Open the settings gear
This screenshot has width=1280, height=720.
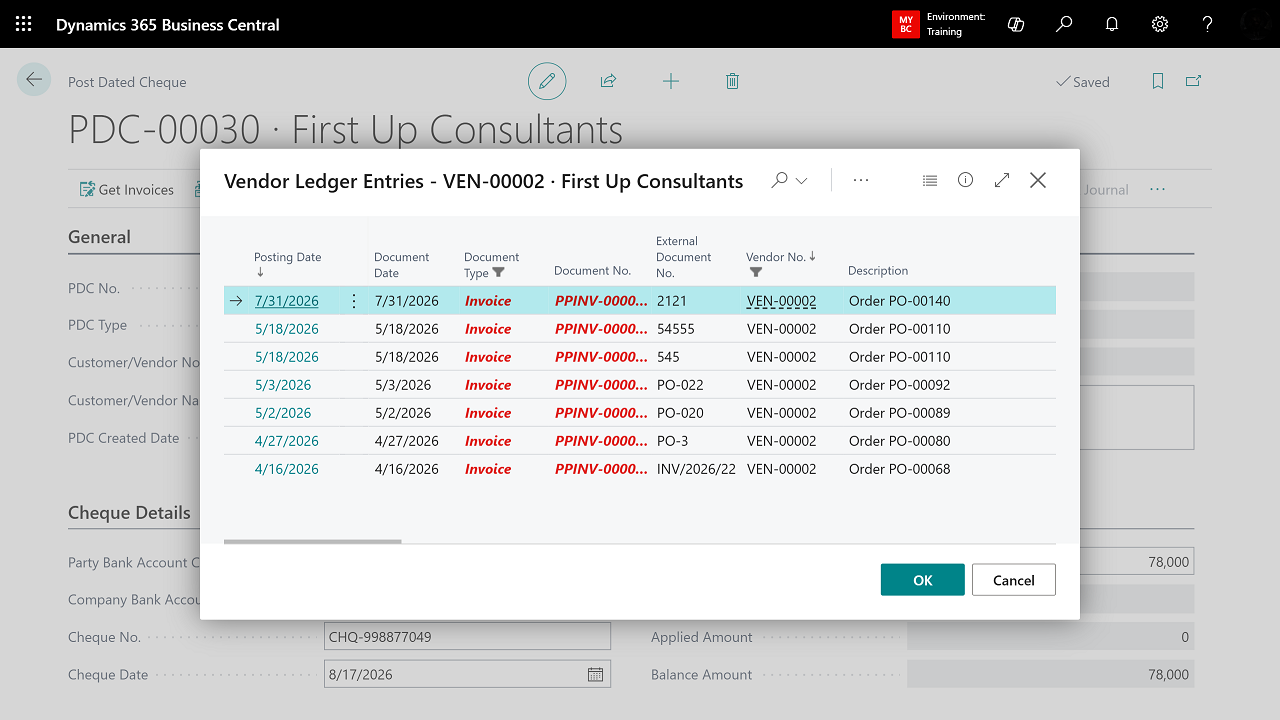[x=1160, y=24]
